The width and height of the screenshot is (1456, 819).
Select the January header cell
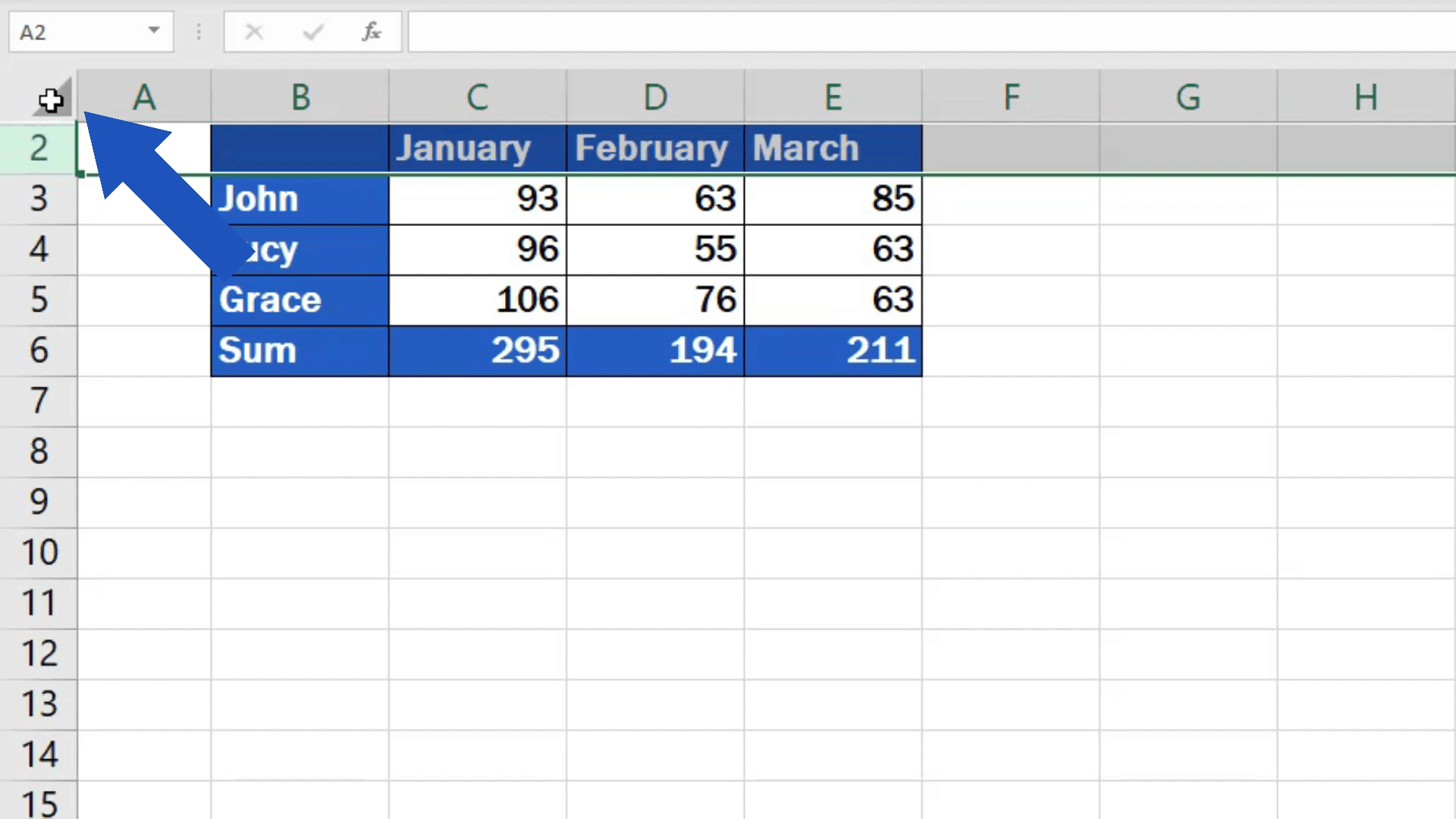[x=477, y=148]
